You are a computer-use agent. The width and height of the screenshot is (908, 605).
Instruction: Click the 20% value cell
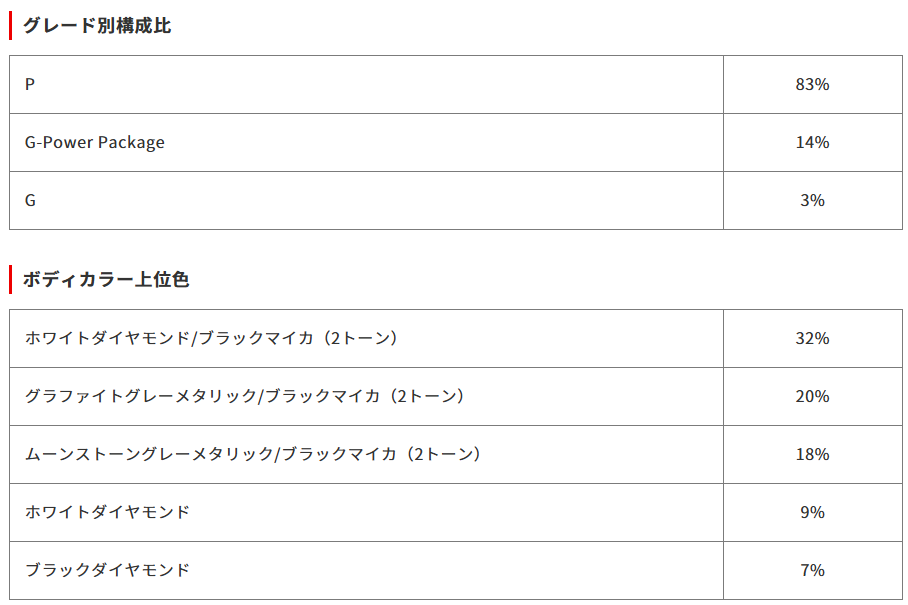812,397
